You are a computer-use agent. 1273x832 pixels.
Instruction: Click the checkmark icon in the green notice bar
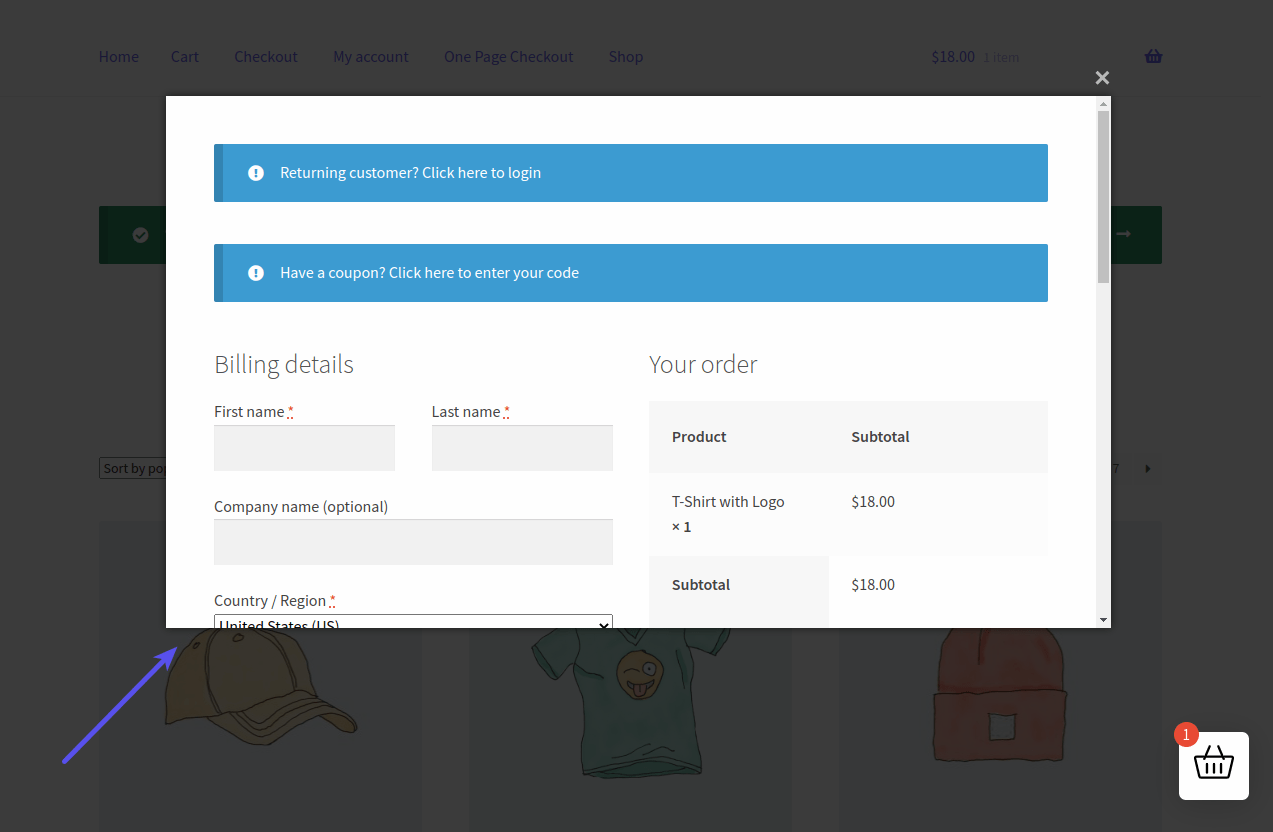click(x=140, y=234)
